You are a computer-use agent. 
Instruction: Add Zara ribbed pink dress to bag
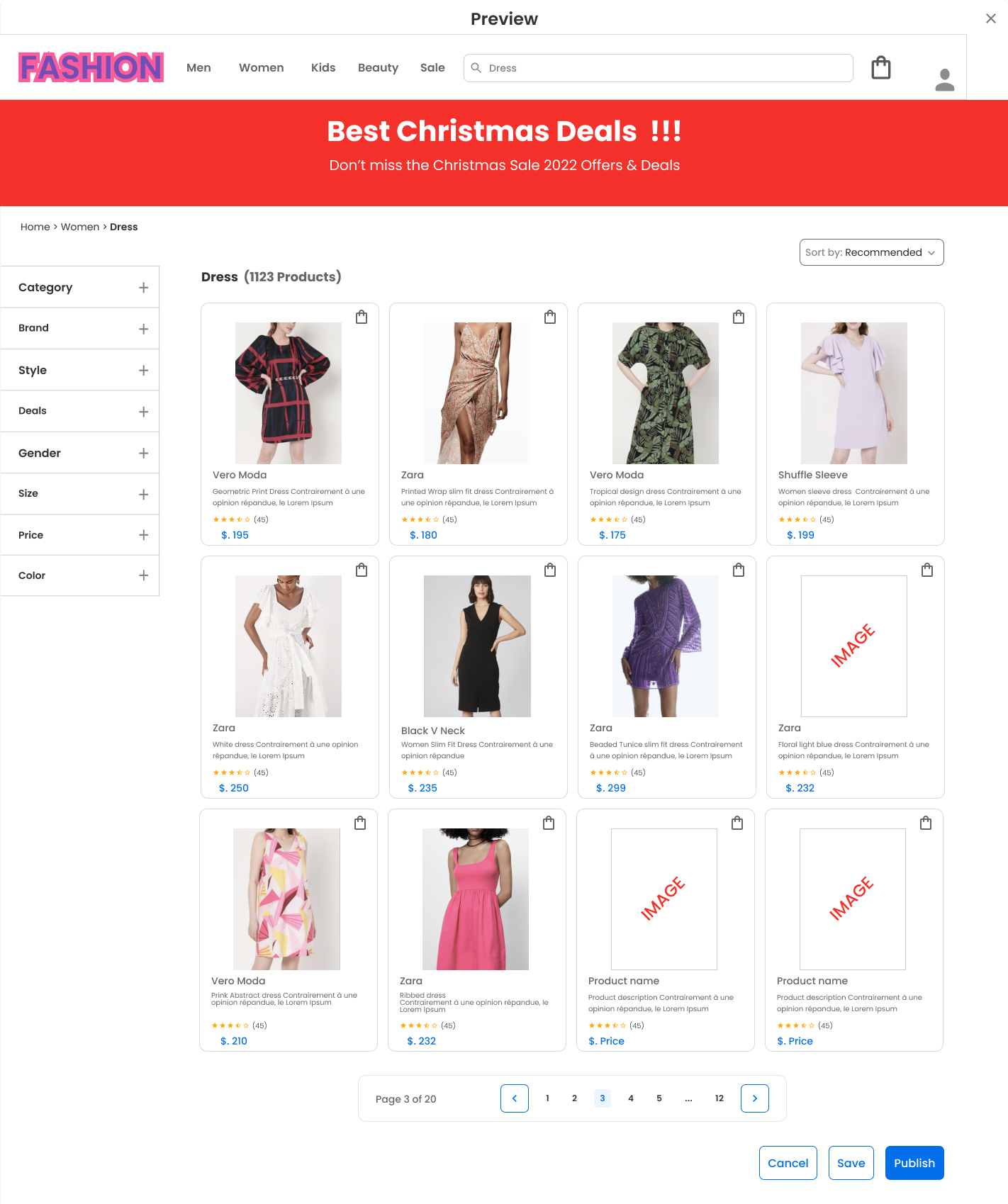pyautogui.click(x=549, y=823)
